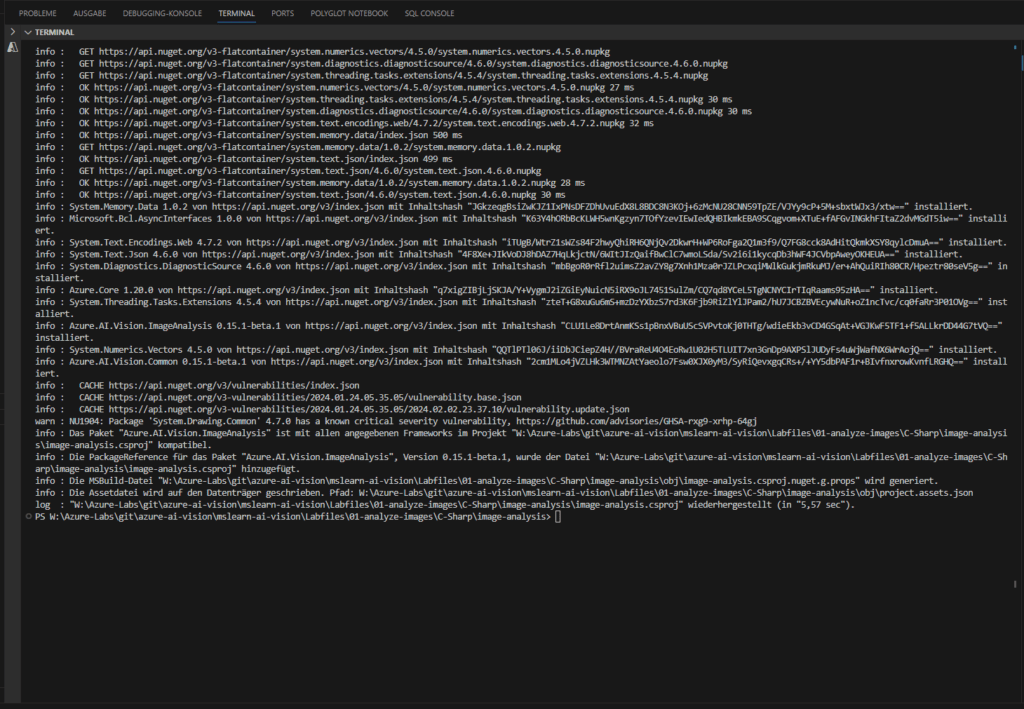The image size is (1024, 709).
Task: Click the '500 ms' timing text
Action: 448,135
